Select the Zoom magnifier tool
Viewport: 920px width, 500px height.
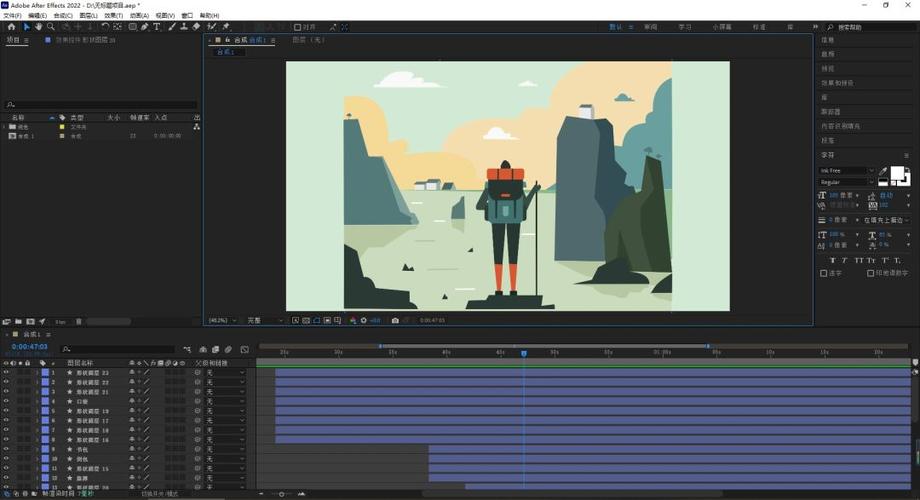(x=51, y=27)
